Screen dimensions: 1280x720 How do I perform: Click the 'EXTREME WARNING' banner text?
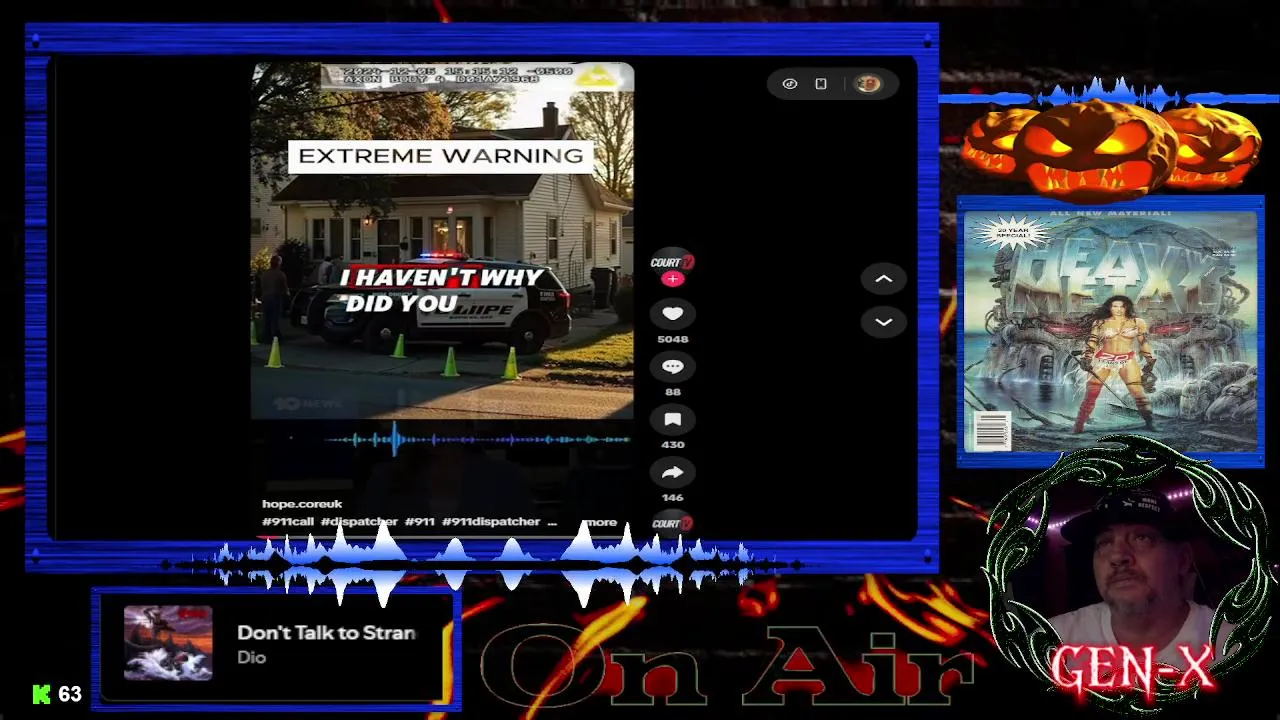(441, 156)
